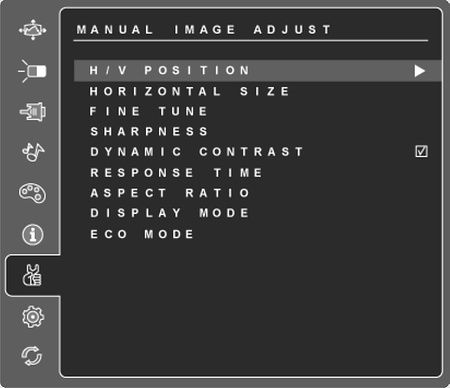This screenshot has width=450, height=388.
Task: Select the Manual Image Adjust hand icon
Action: pos(32,275)
